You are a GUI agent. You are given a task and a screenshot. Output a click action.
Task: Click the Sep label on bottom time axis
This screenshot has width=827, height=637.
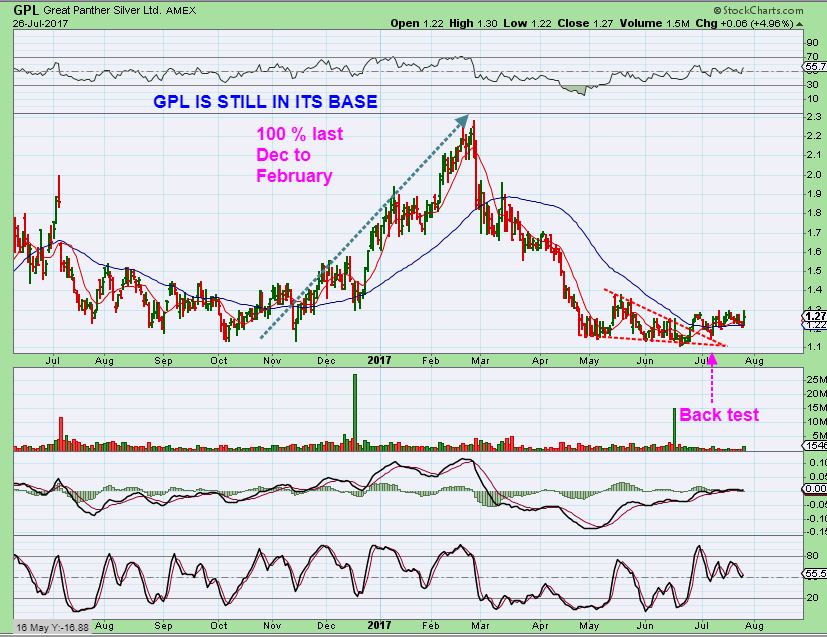point(163,626)
